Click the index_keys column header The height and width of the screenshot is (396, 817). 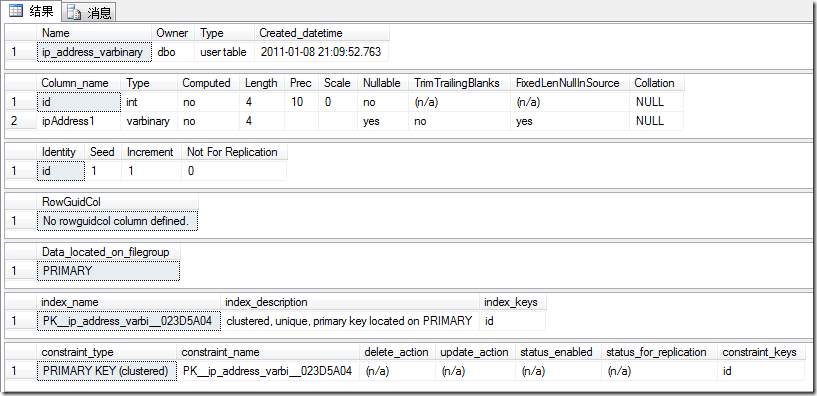coord(512,302)
